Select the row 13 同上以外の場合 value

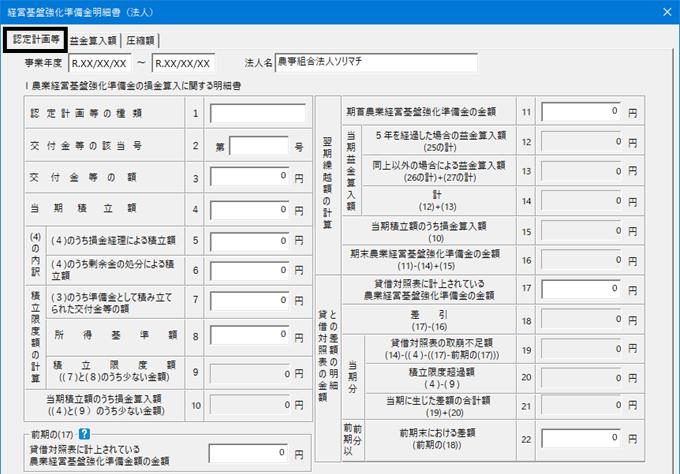coord(581,171)
